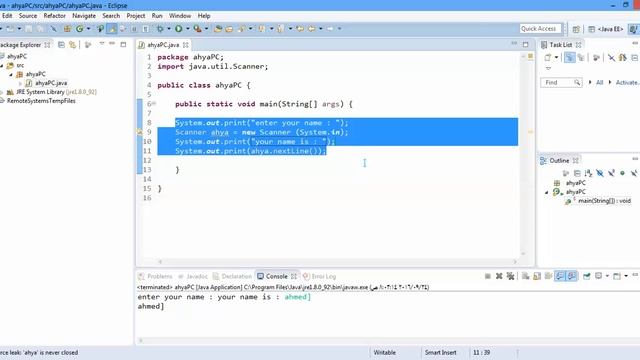Open the External Tools dropdown arrow
The width and height of the screenshot is (640, 360).
click(x=206, y=29)
